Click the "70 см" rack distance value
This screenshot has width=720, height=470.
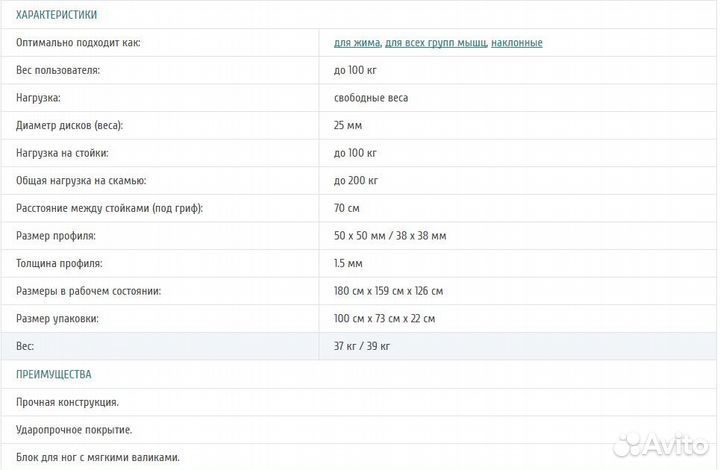coord(347,208)
